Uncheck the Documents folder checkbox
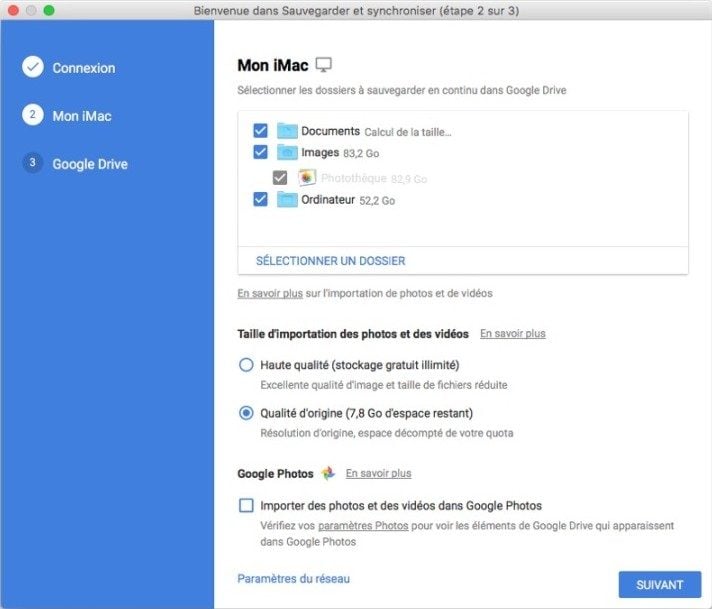Screen dimensions: 712x609 260,131
